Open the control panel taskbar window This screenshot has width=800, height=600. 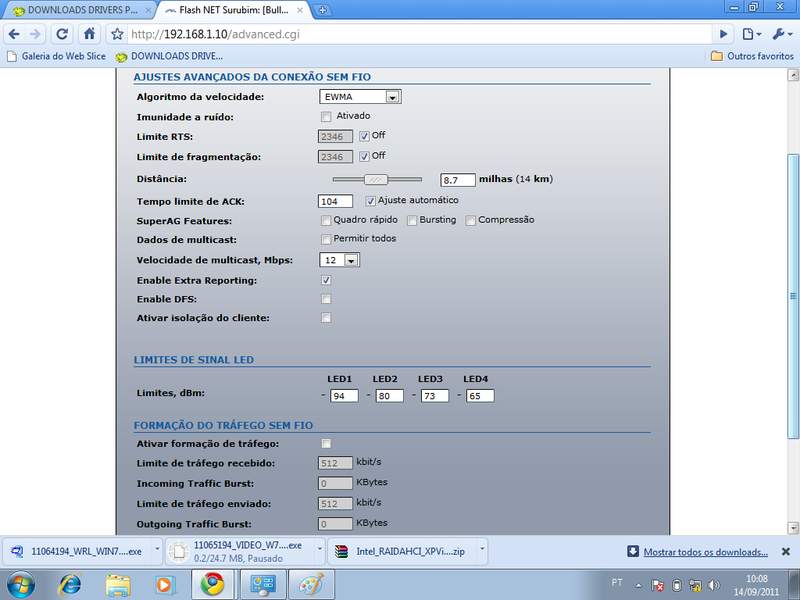pyautogui.click(x=263, y=585)
